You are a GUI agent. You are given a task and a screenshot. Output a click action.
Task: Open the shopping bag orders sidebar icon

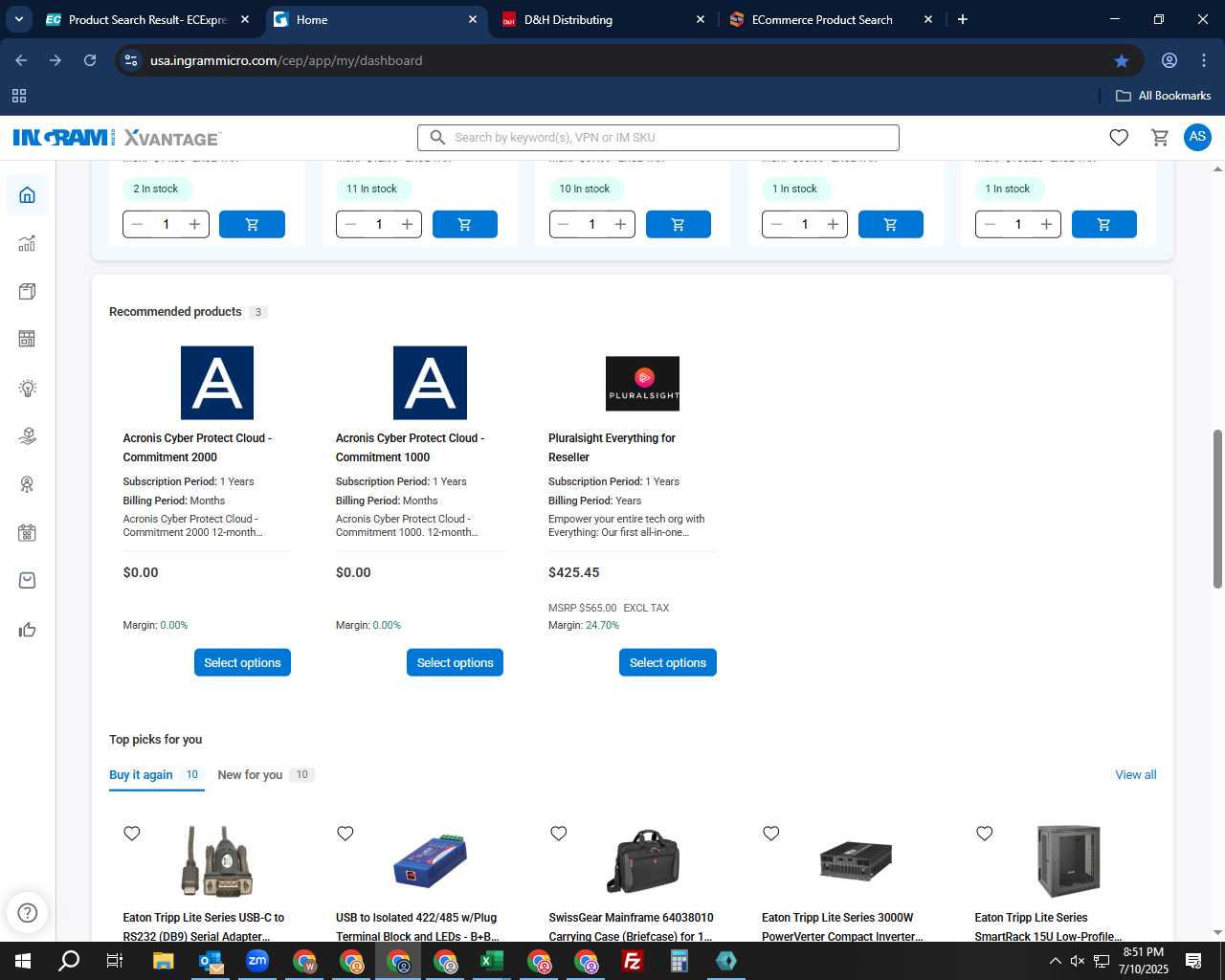coord(27,580)
